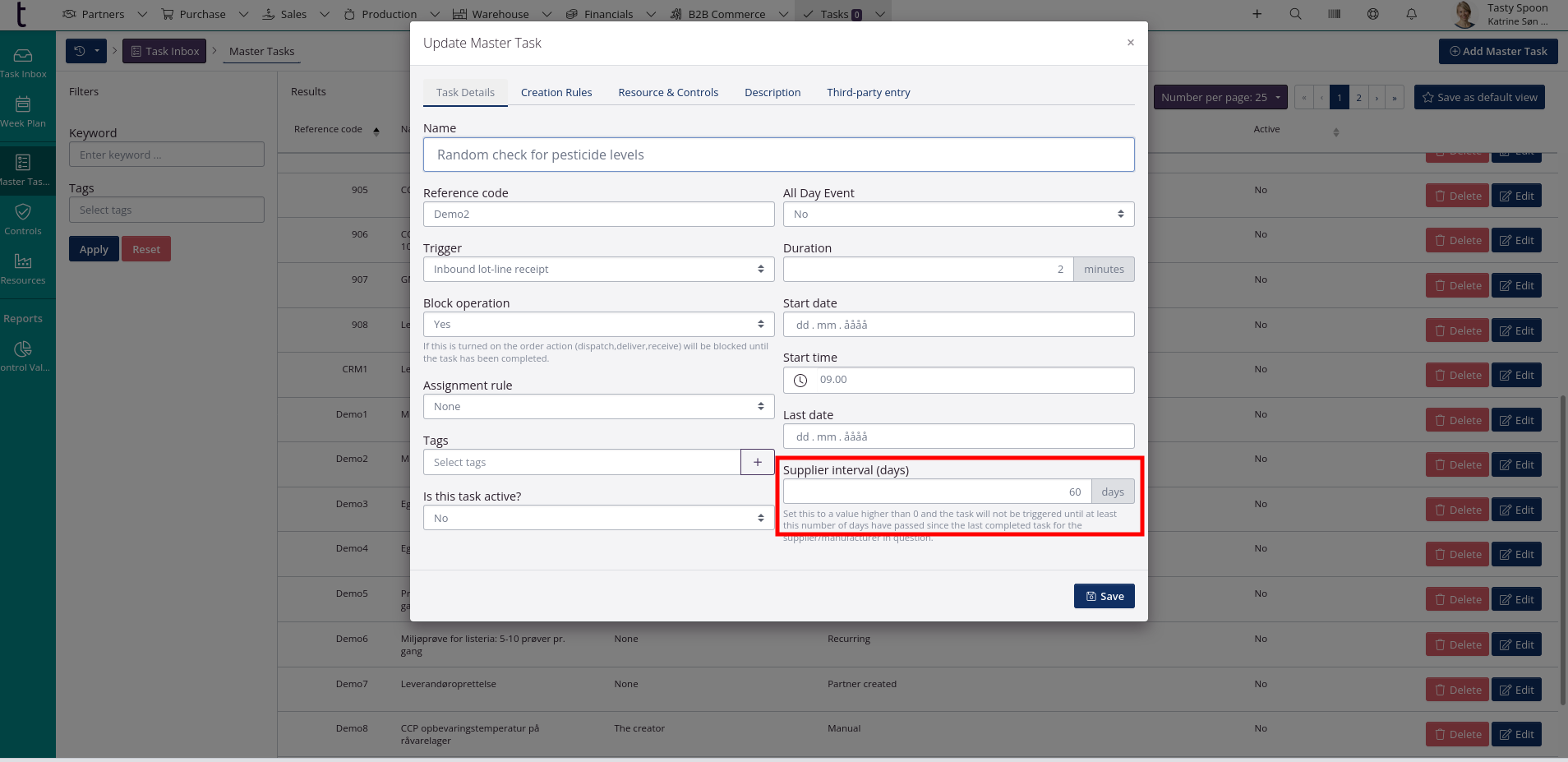Toggle the 'Is this task active?' selector
Image resolution: width=1568 pixels, height=762 pixels.
pyautogui.click(x=598, y=518)
